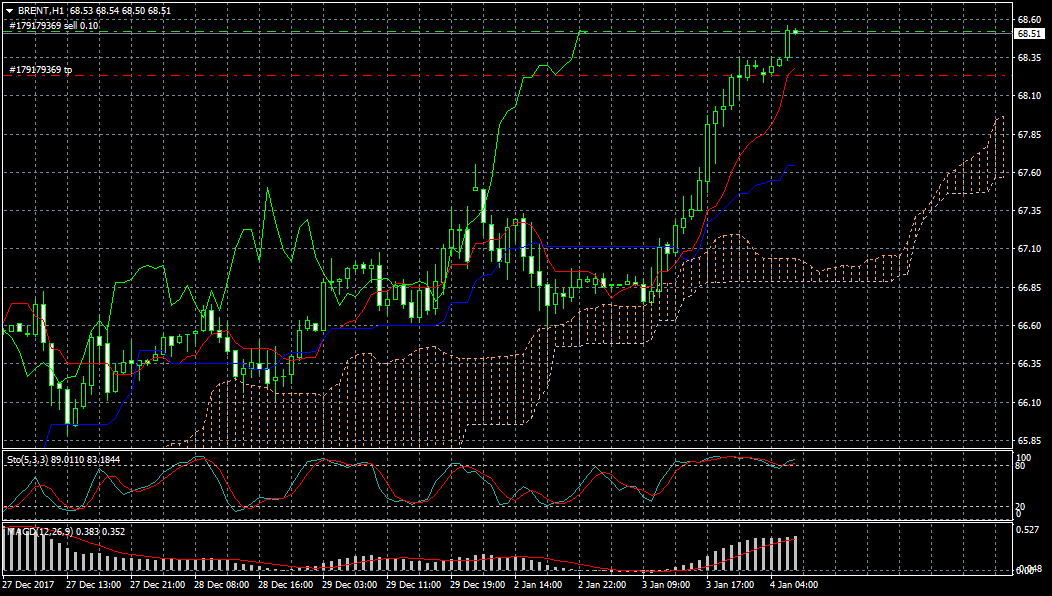This screenshot has height=596, width=1052.
Task: Click the 67.35 price axis label
Action: pyautogui.click(x=1029, y=211)
